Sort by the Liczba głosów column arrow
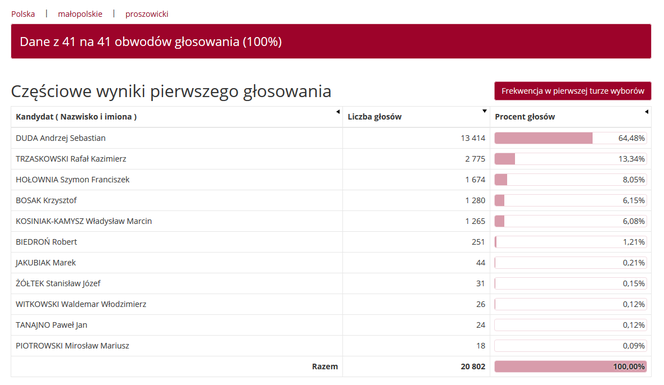 coord(484,111)
